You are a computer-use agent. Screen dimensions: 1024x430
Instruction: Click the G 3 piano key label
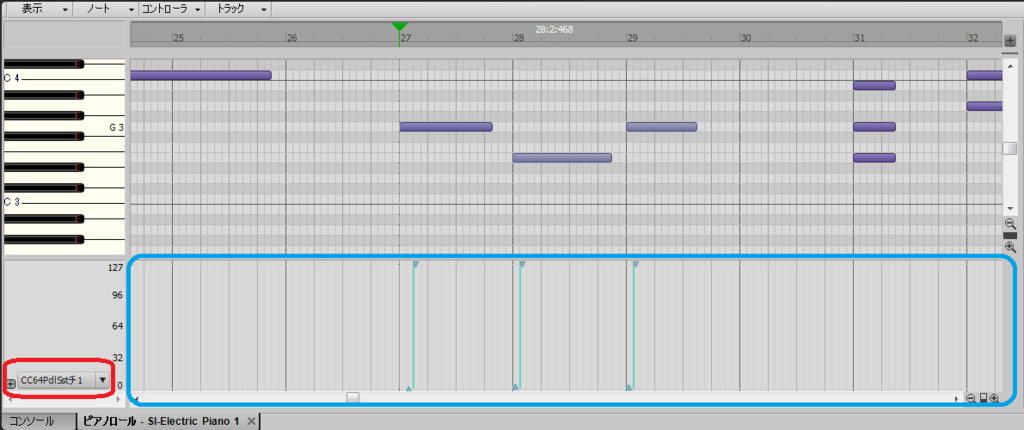pos(116,128)
